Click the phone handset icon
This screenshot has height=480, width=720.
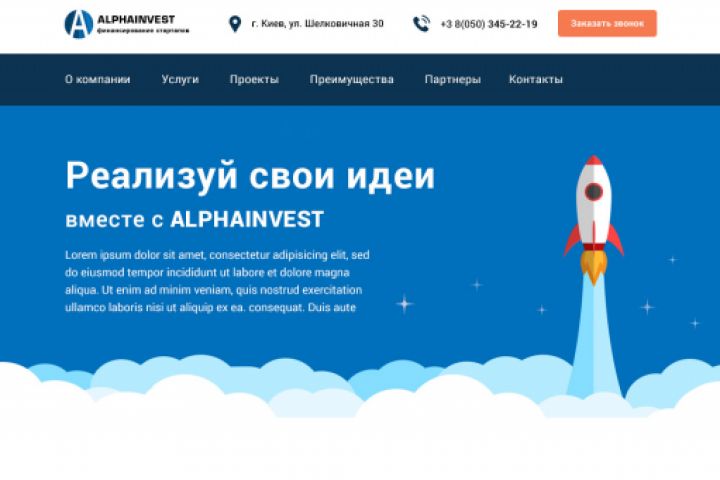[x=421, y=24]
